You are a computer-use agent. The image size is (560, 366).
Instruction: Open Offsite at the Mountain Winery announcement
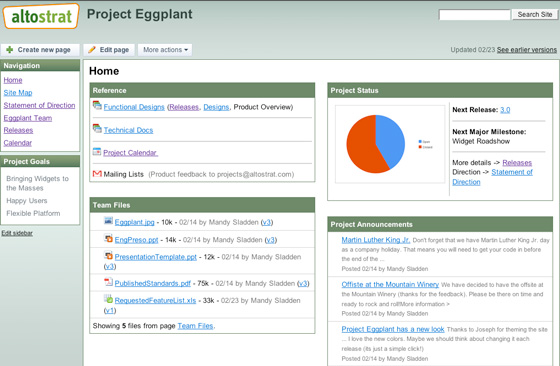(x=390, y=285)
